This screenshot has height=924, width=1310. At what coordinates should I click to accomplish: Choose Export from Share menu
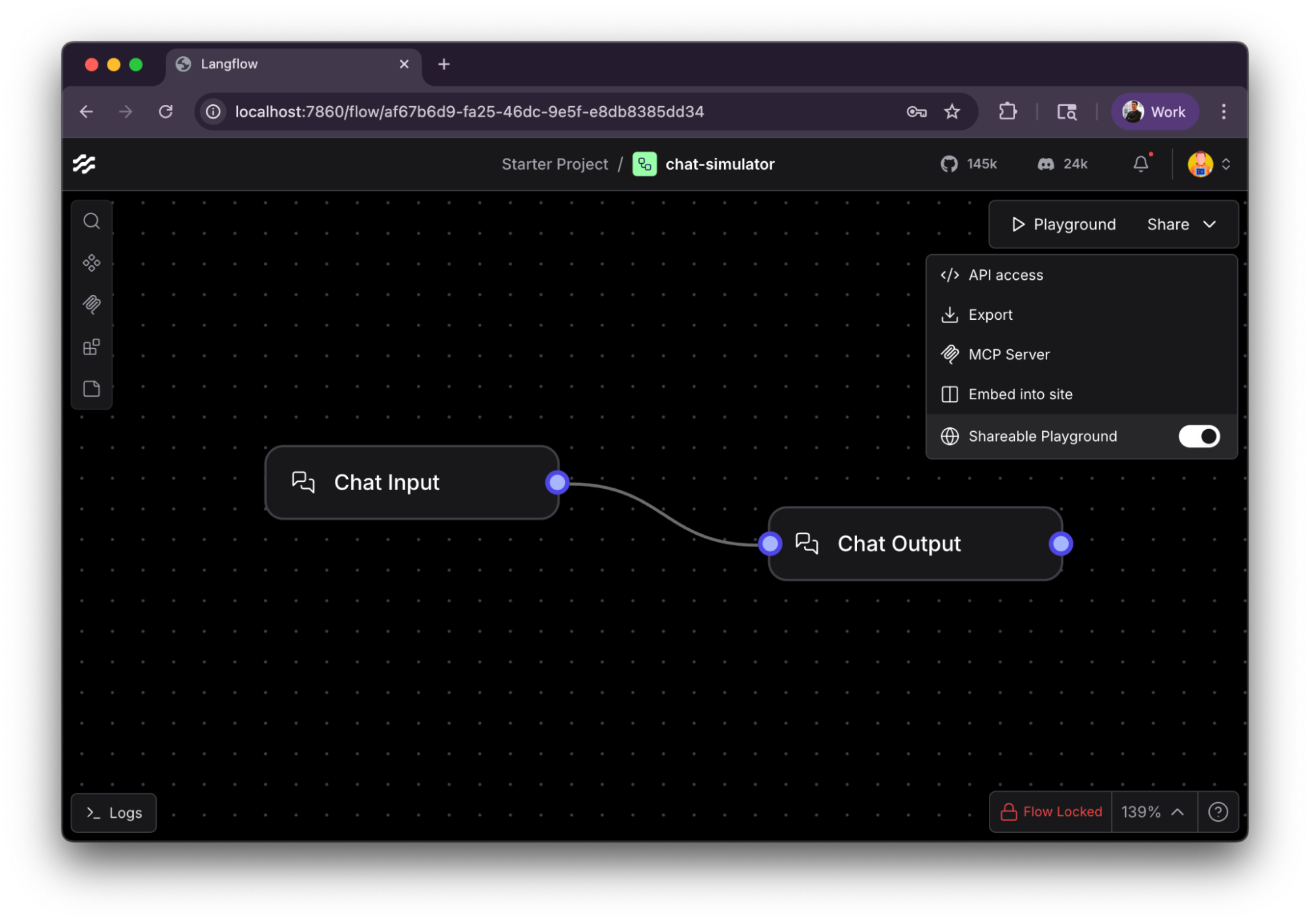(990, 315)
